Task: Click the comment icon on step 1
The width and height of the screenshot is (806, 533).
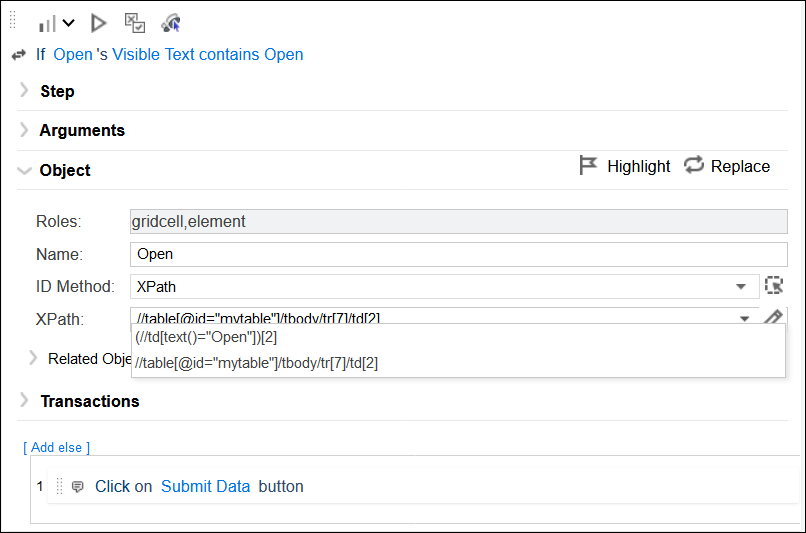Action: (77, 487)
